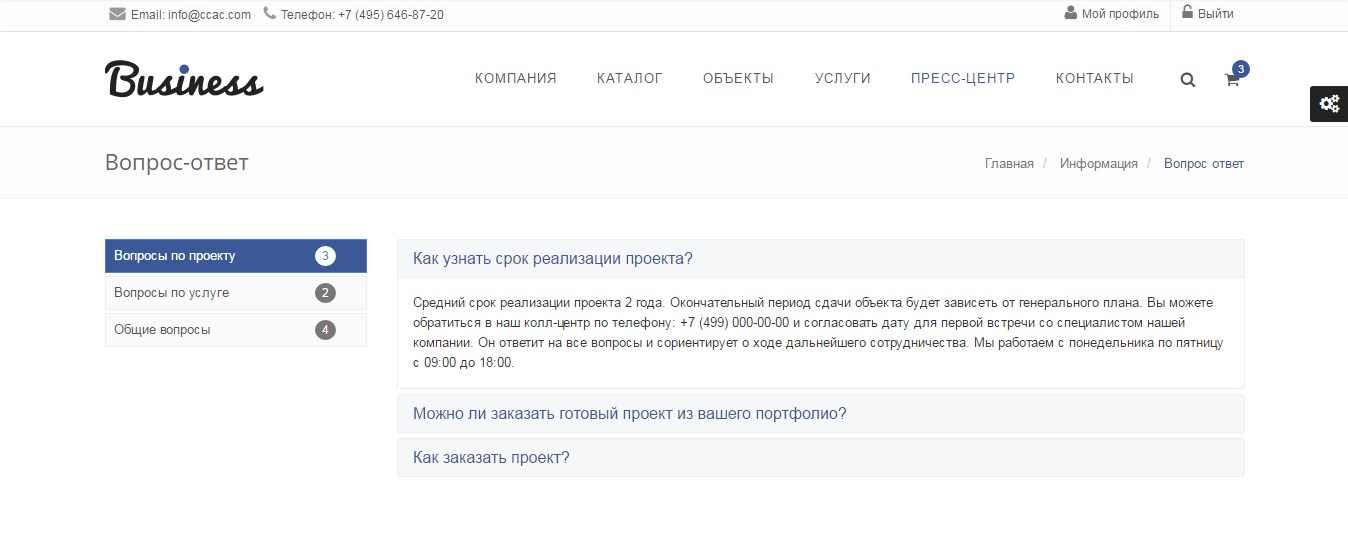Open the КАТАЛОГ menu item

[x=630, y=78]
